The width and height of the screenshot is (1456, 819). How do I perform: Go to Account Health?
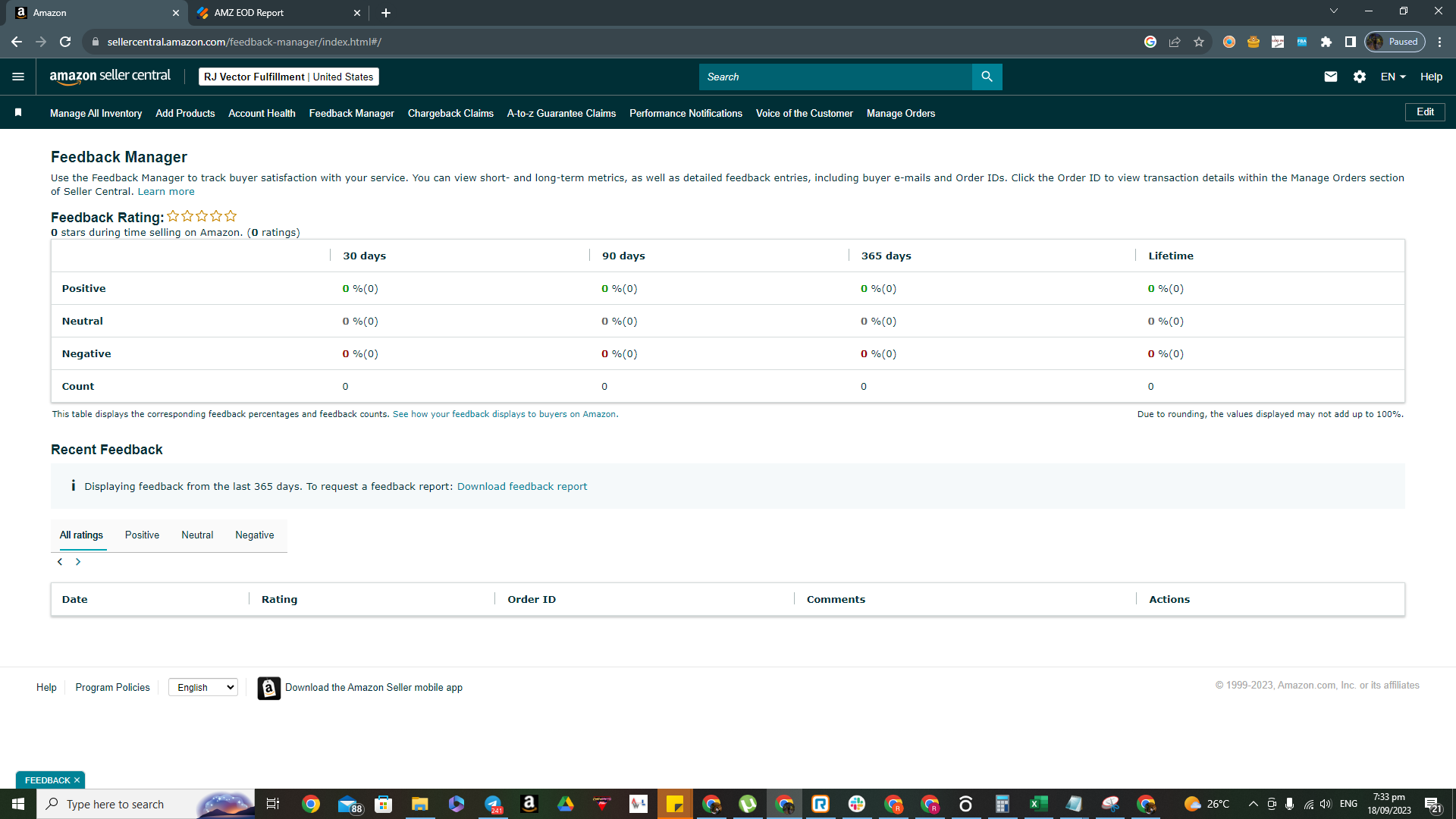coord(262,113)
